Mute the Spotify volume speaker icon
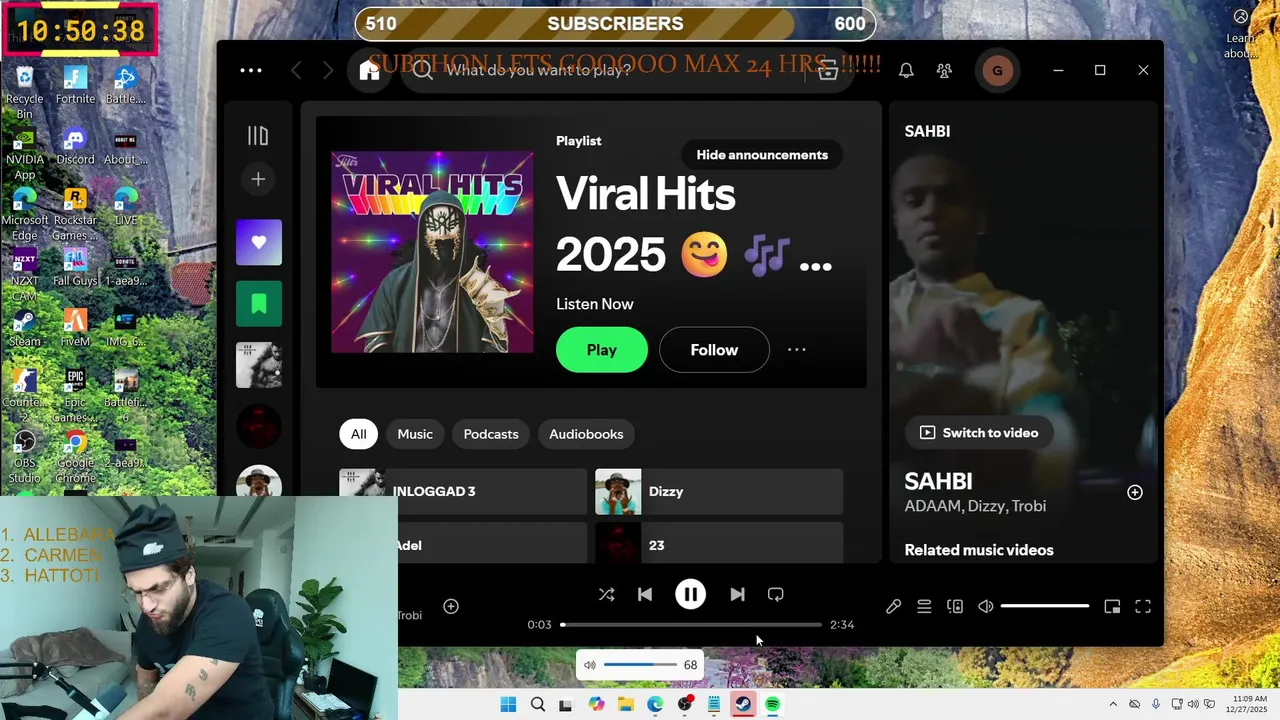This screenshot has width=1280, height=720. point(986,606)
